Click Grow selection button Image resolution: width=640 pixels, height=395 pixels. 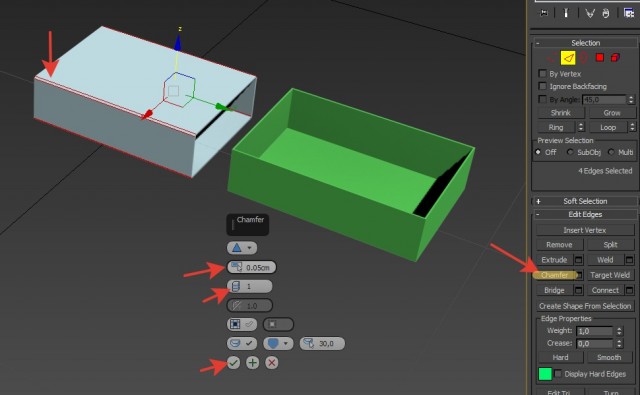612,113
